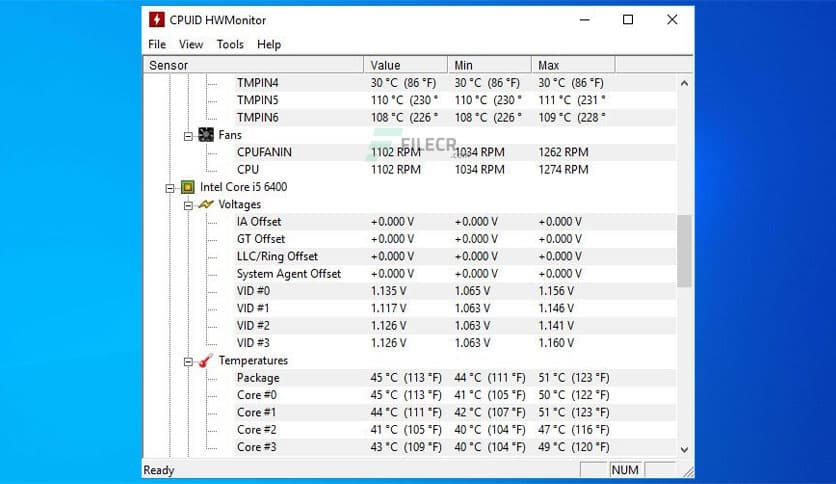Image resolution: width=836 pixels, height=484 pixels.
Task: Click the scrollbar up arrow
Action: 684,83
